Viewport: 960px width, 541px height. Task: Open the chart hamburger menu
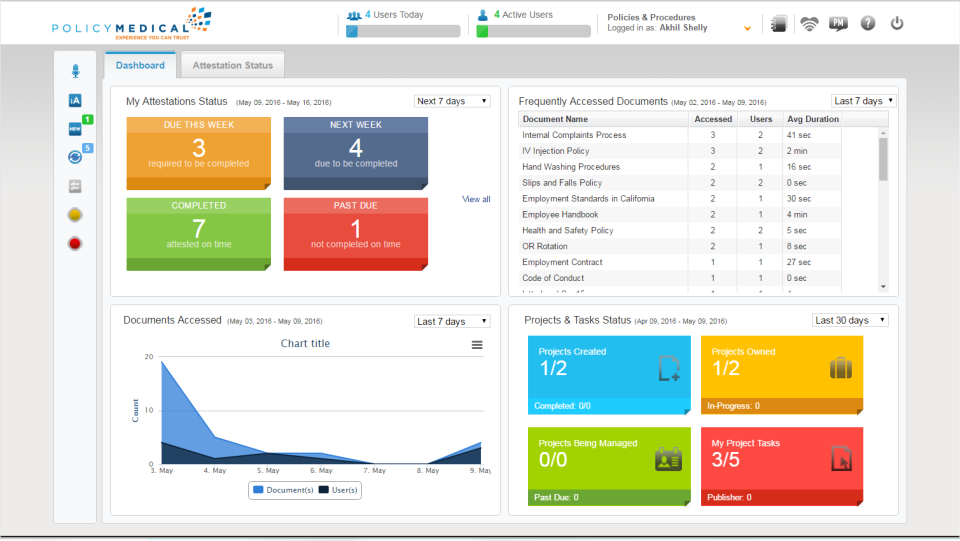coord(477,344)
